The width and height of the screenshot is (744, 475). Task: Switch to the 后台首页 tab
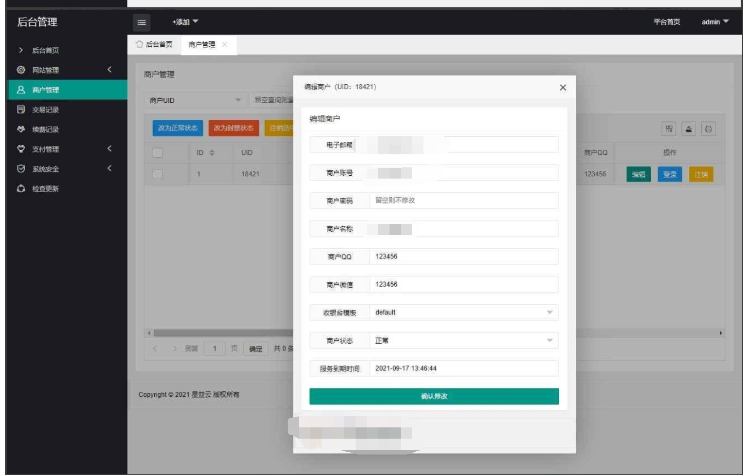pos(154,45)
